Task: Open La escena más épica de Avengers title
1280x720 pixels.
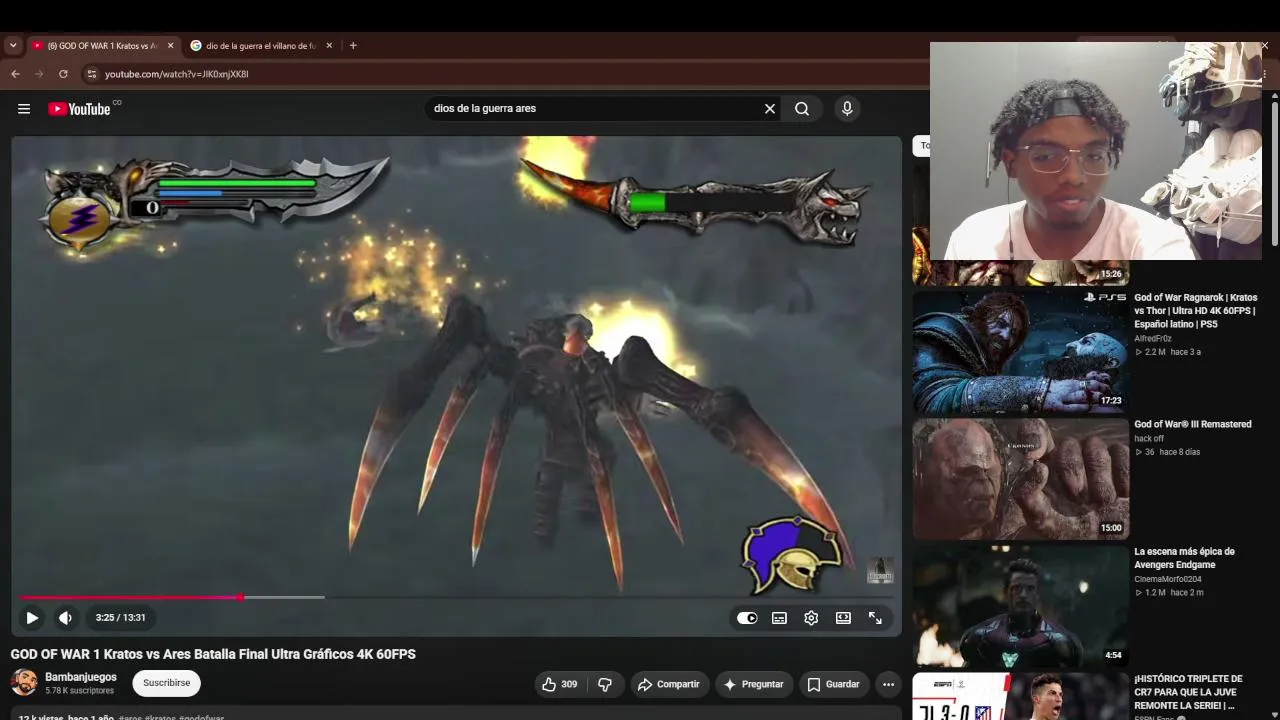Action: pos(1185,558)
